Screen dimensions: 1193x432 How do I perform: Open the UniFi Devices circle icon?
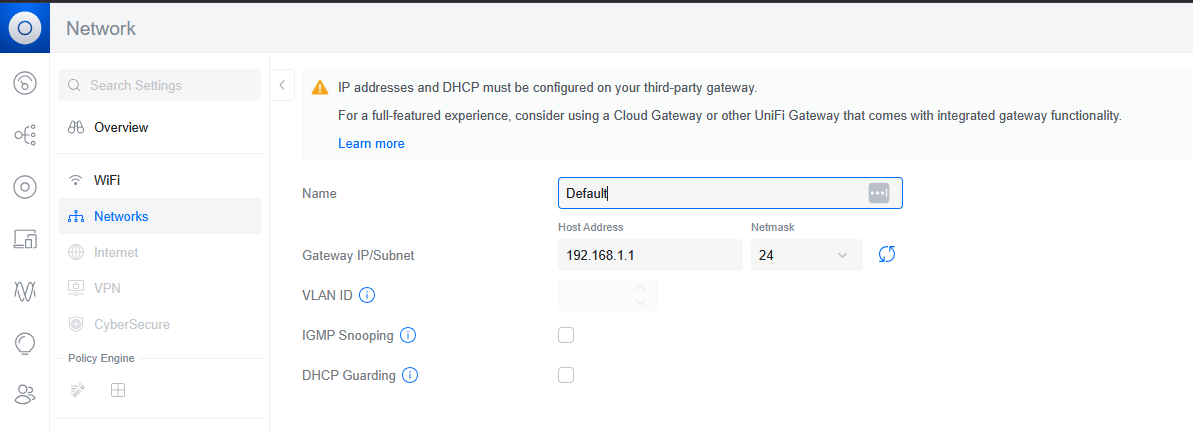click(x=25, y=187)
